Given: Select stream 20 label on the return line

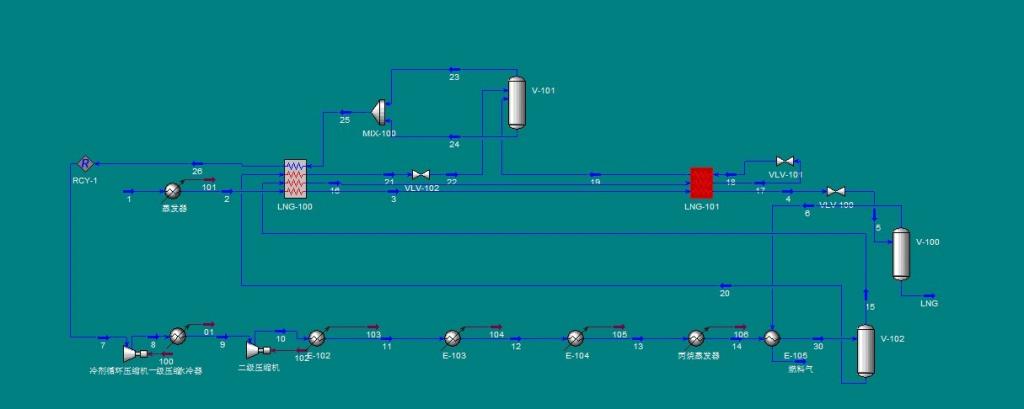Looking at the screenshot, I should (x=725, y=293).
